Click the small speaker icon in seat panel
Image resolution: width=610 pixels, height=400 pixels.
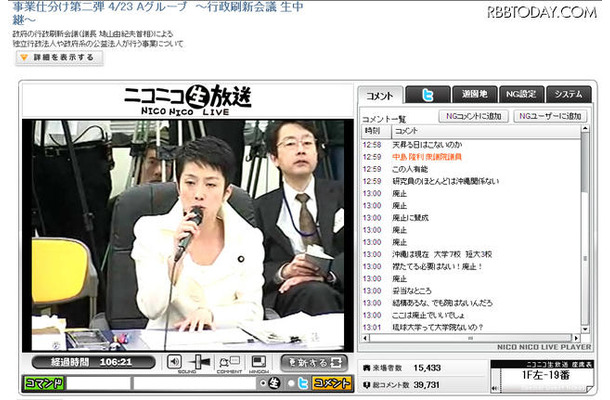point(495,388)
